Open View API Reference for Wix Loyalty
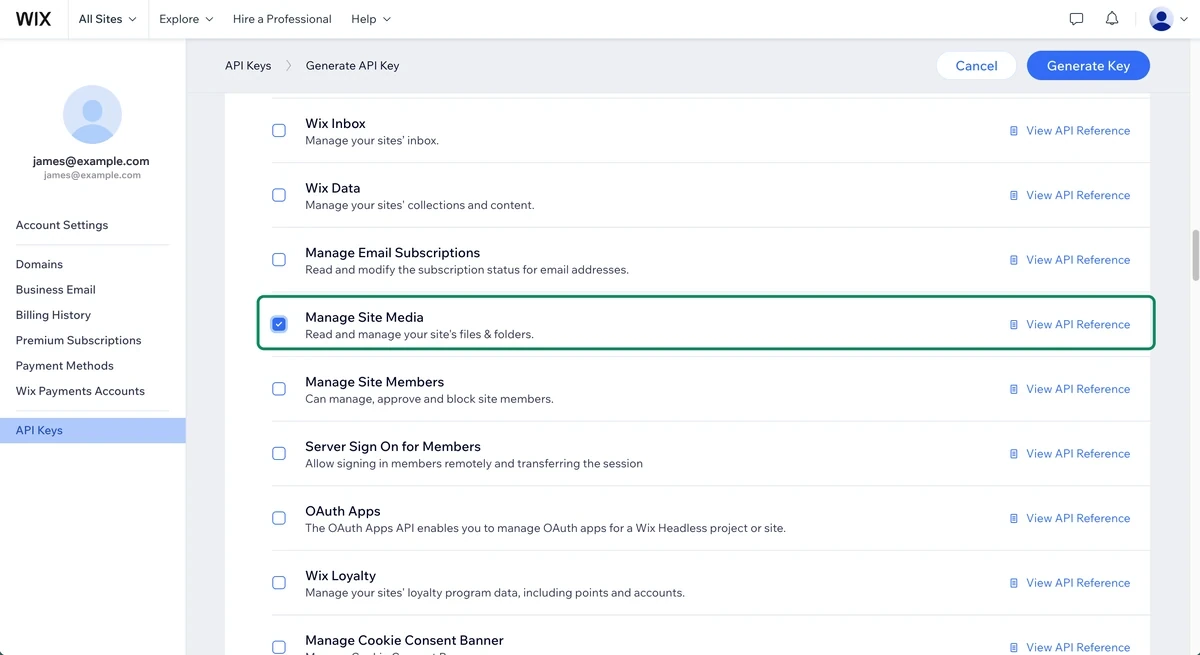This screenshot has height=655, width=1200. click(x=1078, y=583)
